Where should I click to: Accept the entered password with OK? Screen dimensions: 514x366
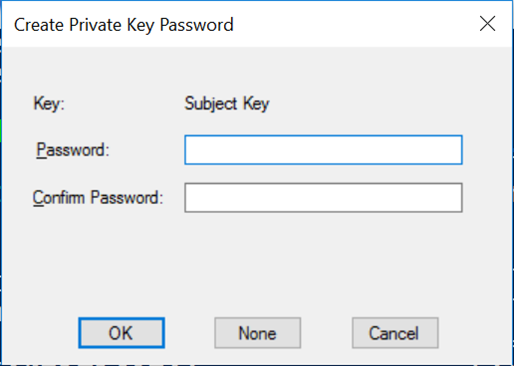tap(121, 333)
